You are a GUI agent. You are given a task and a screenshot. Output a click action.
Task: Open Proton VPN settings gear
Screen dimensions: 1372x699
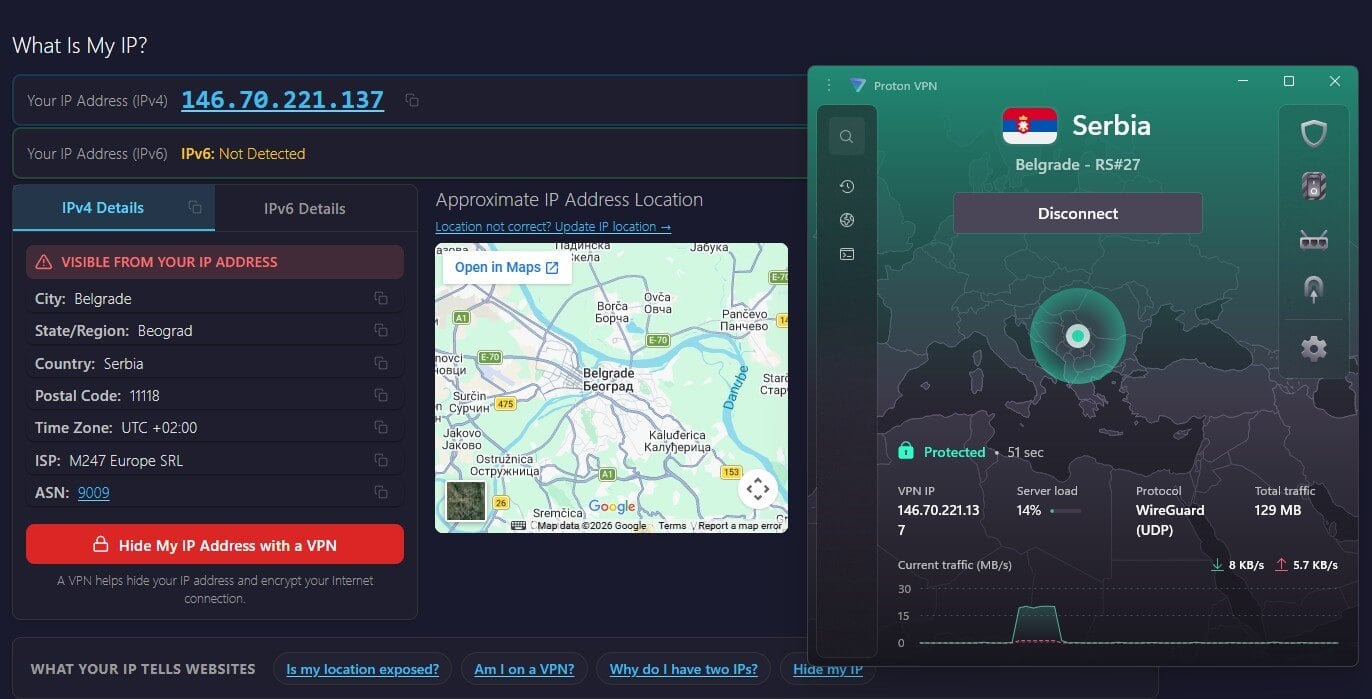click(x=1313, y=348)
